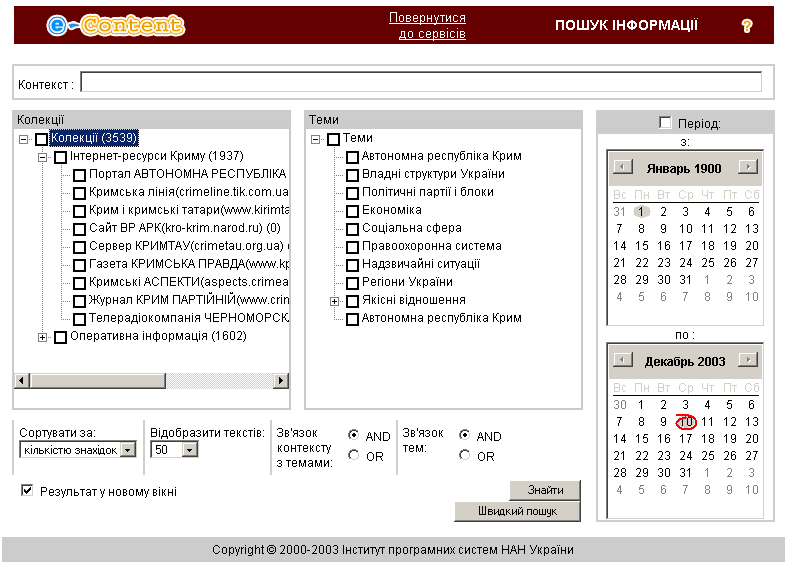This screenshot has width=789, height=570.
Task: Check Оперативна інформація (1602) checkbox
Action: pos(60,337)
